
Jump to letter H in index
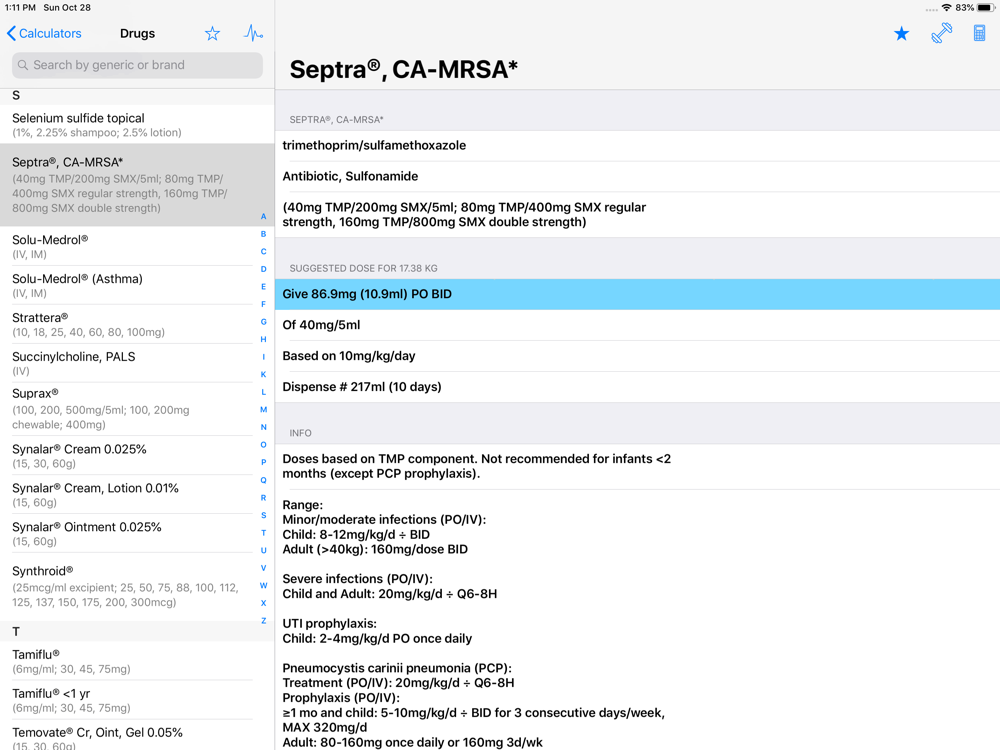(x=263, y=339)
